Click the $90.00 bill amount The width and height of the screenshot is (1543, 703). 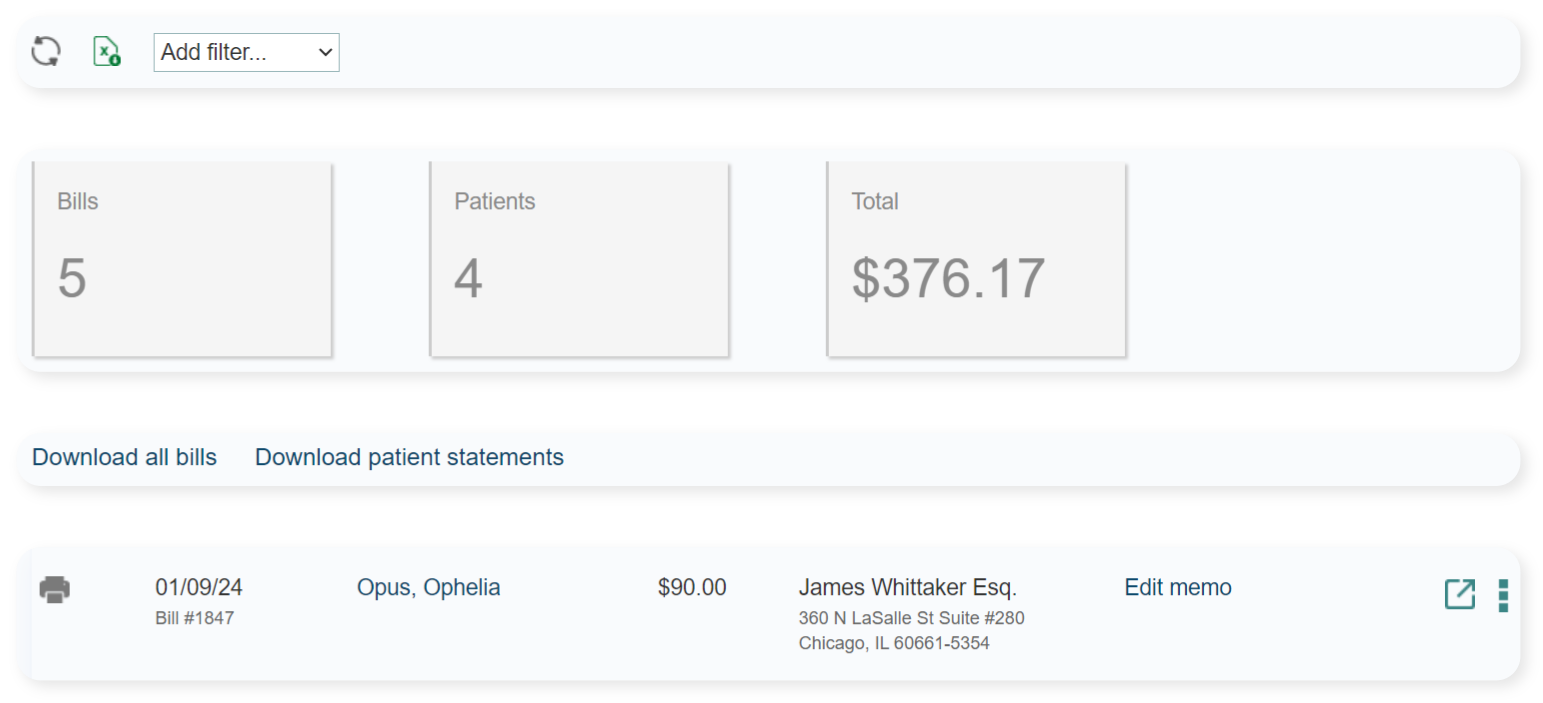(692, 588)
